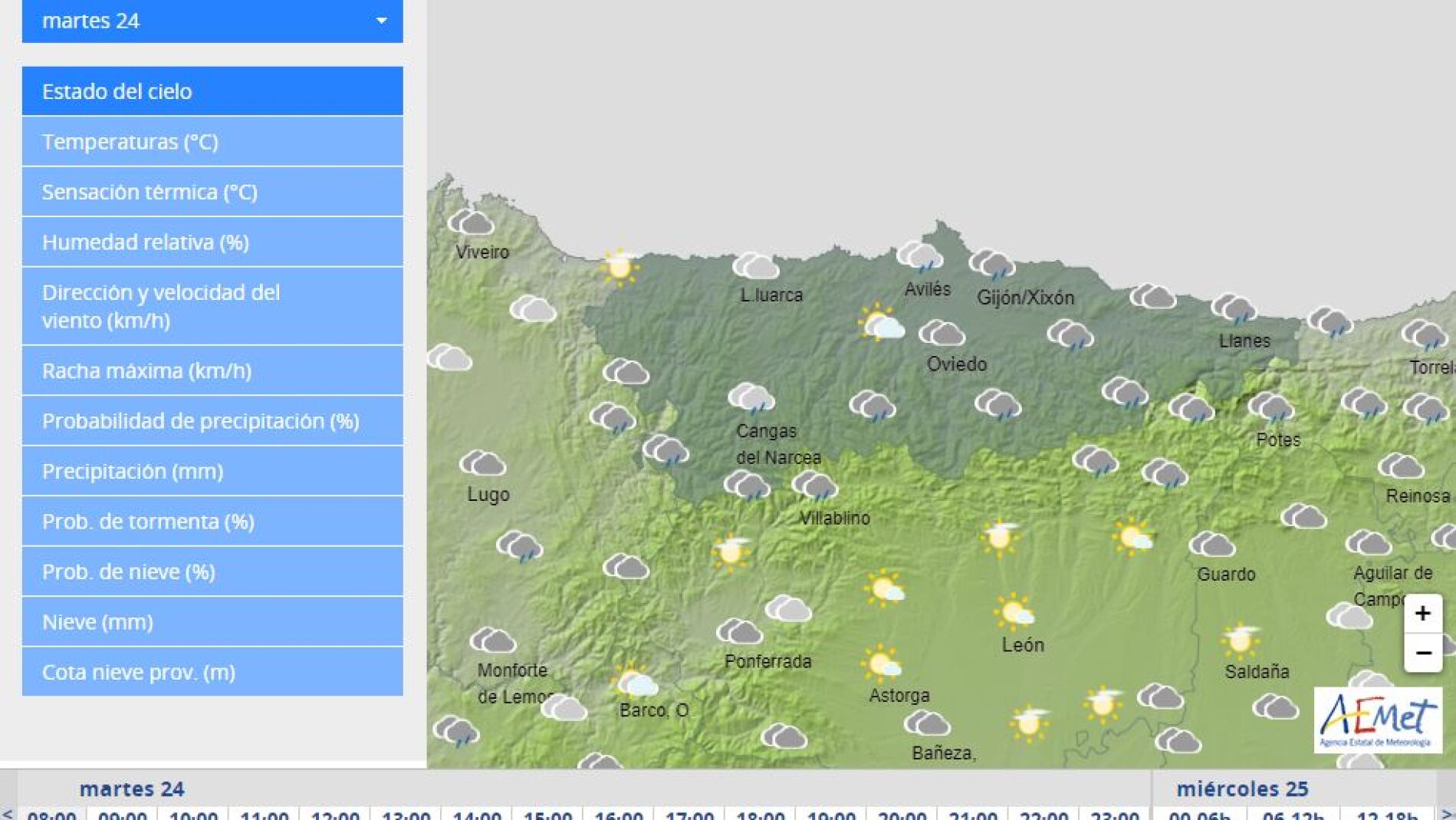Click the rain cloud icon above Avilés
Image resolution: width=1456 pixels, height=820 pixels.
point(919,256)
